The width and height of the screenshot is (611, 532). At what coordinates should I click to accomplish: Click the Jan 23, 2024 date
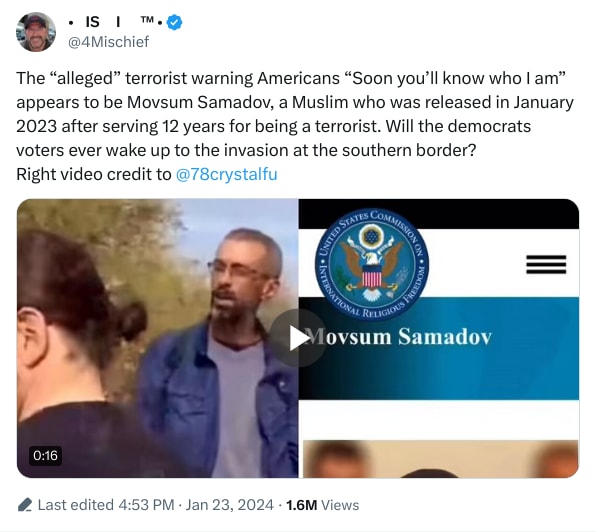click(230, 505)
